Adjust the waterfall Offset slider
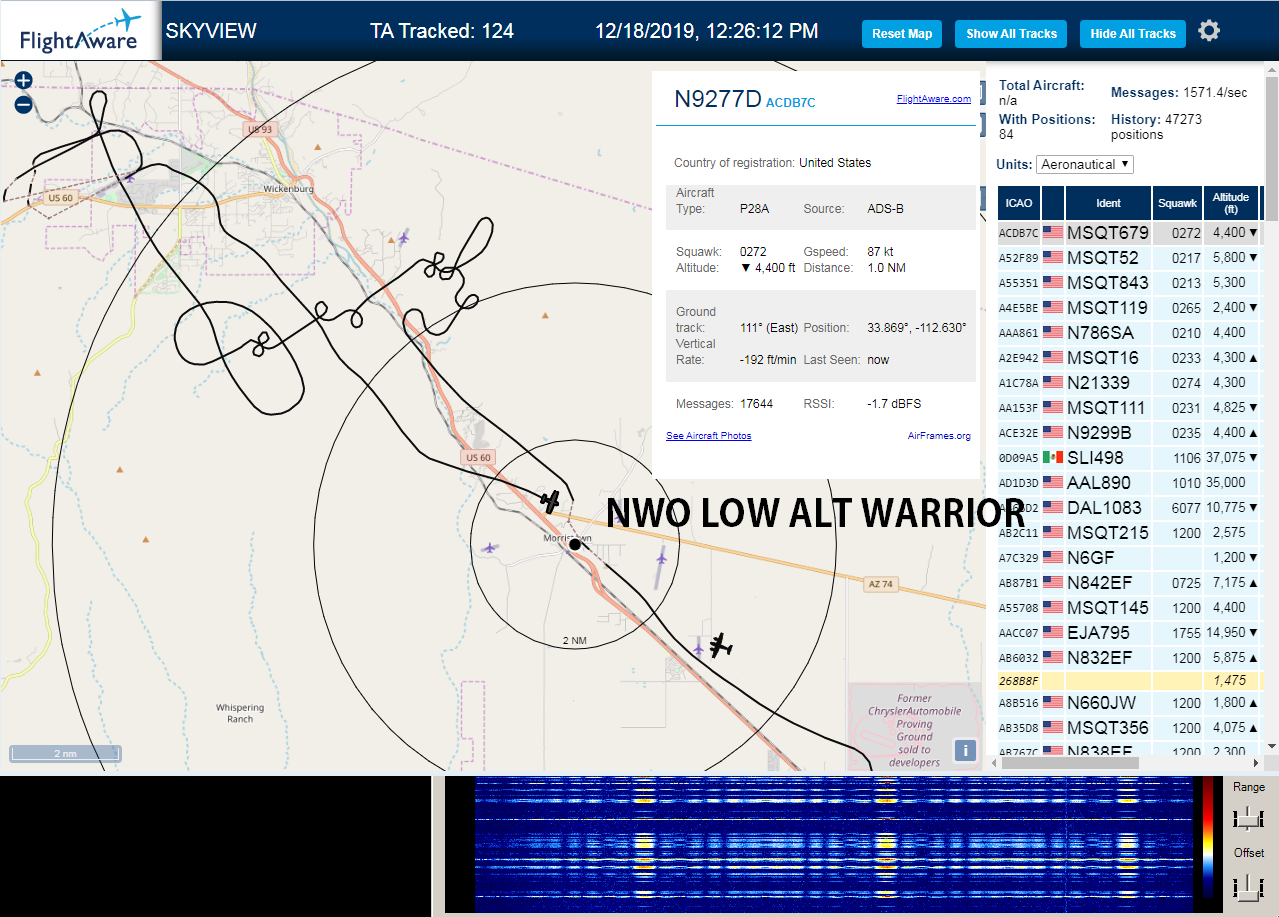Screen dimensions: 1279x917 click(x=1248, y=886)
